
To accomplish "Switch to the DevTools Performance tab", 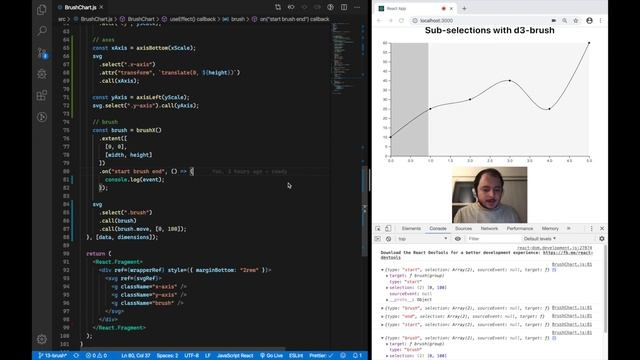I will pyautogui.click(x=520, y=229).
